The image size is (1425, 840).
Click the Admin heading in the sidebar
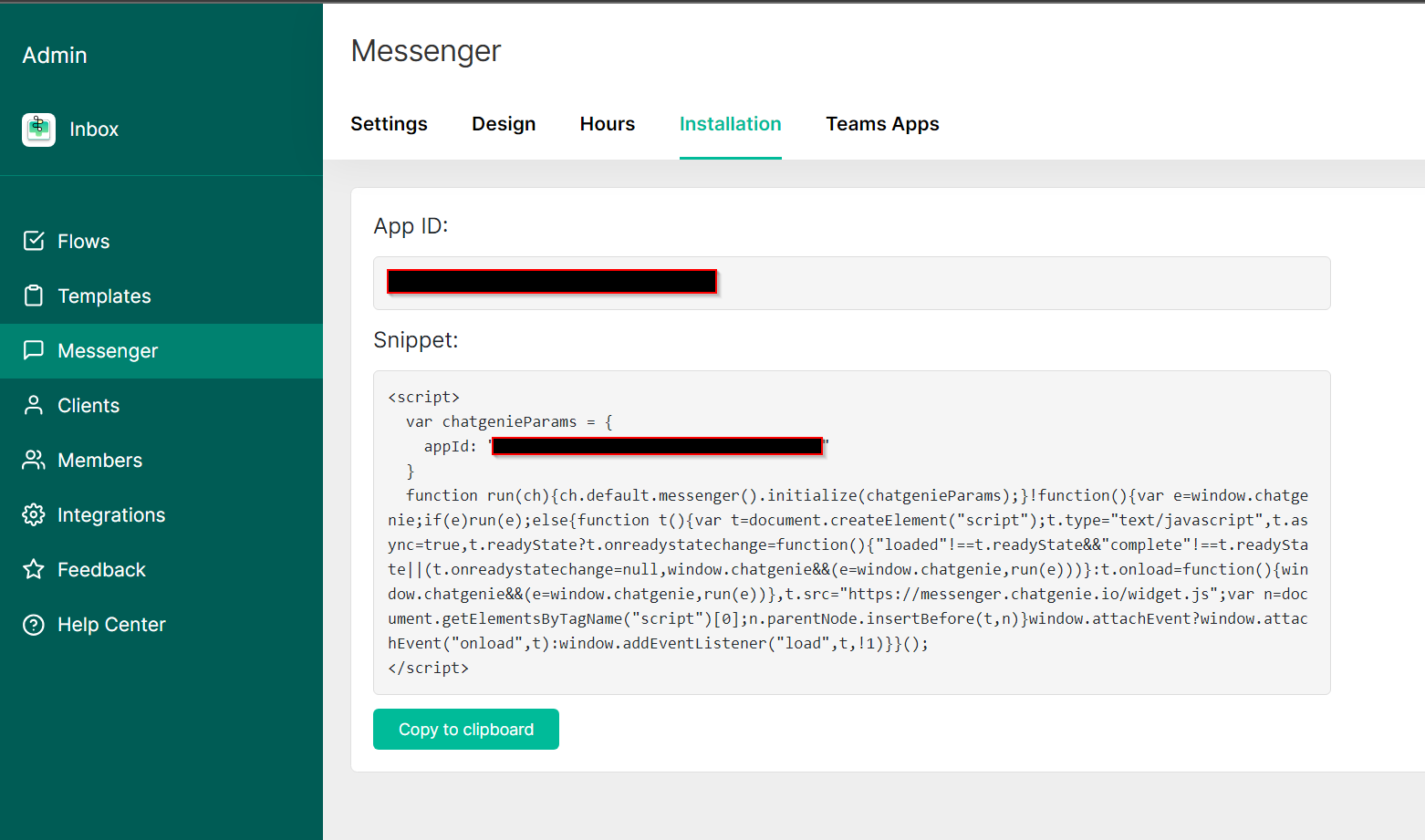(x=54, y=55)
